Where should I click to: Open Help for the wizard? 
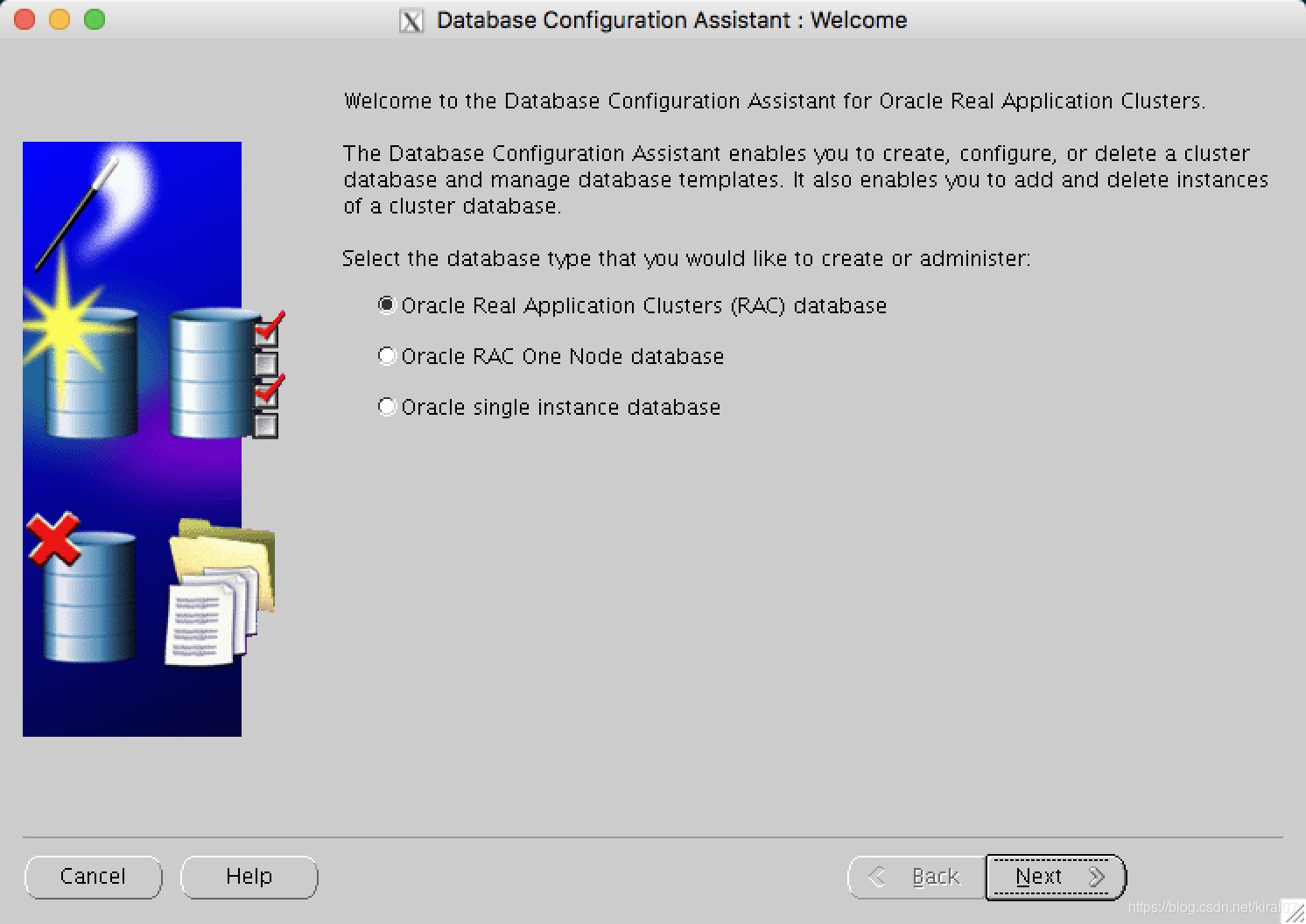(249, 877)
